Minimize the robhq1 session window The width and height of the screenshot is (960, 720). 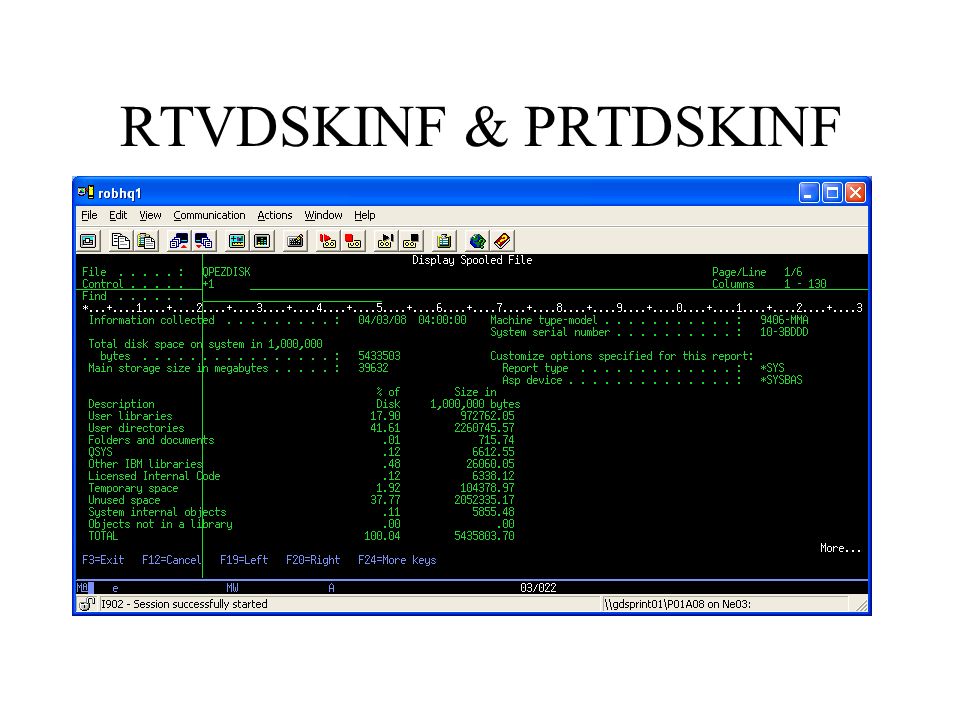click(x=809, y=193)
